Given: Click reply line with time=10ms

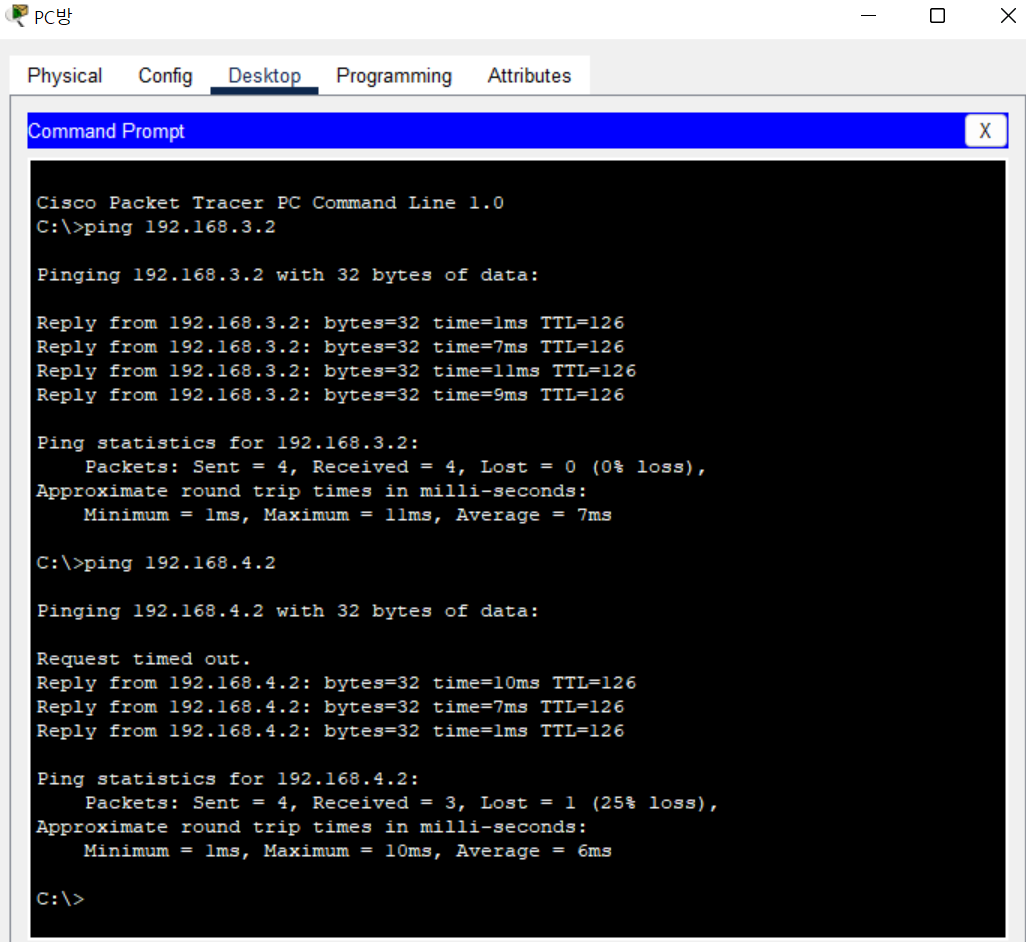Looking at the screenshot, I should 336,683.
